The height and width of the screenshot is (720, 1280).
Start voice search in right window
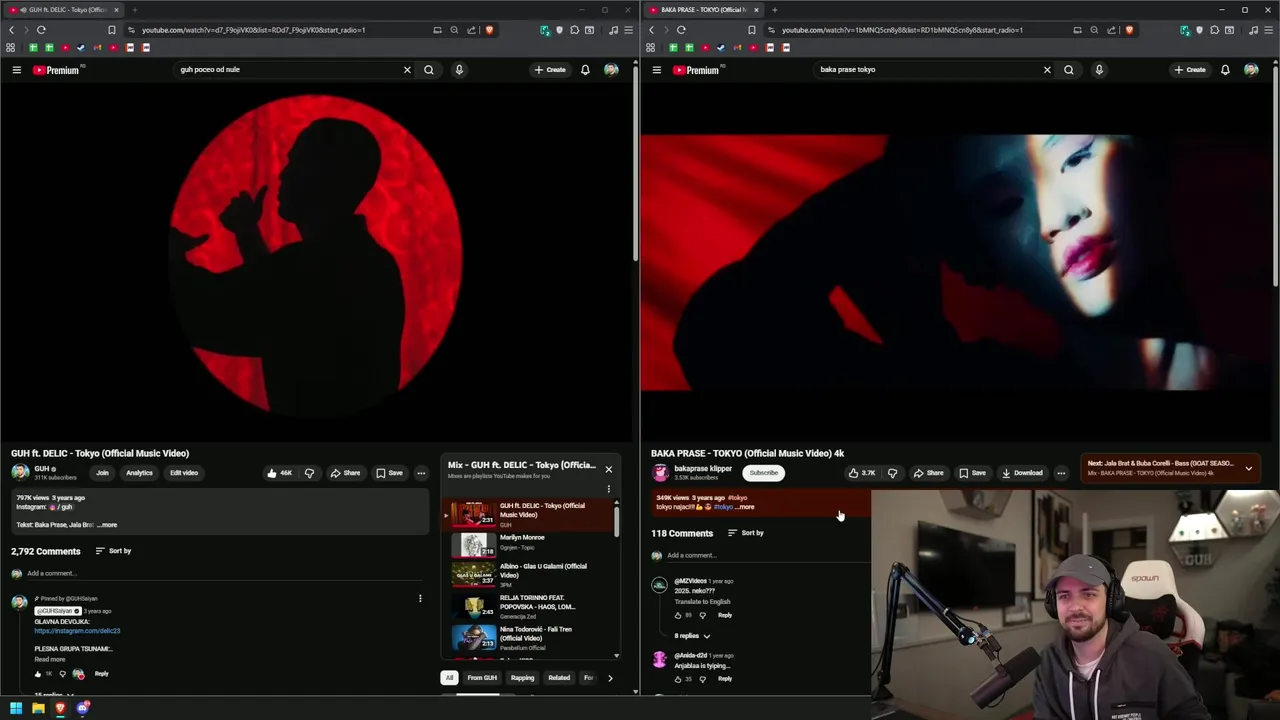[1099, 70]
